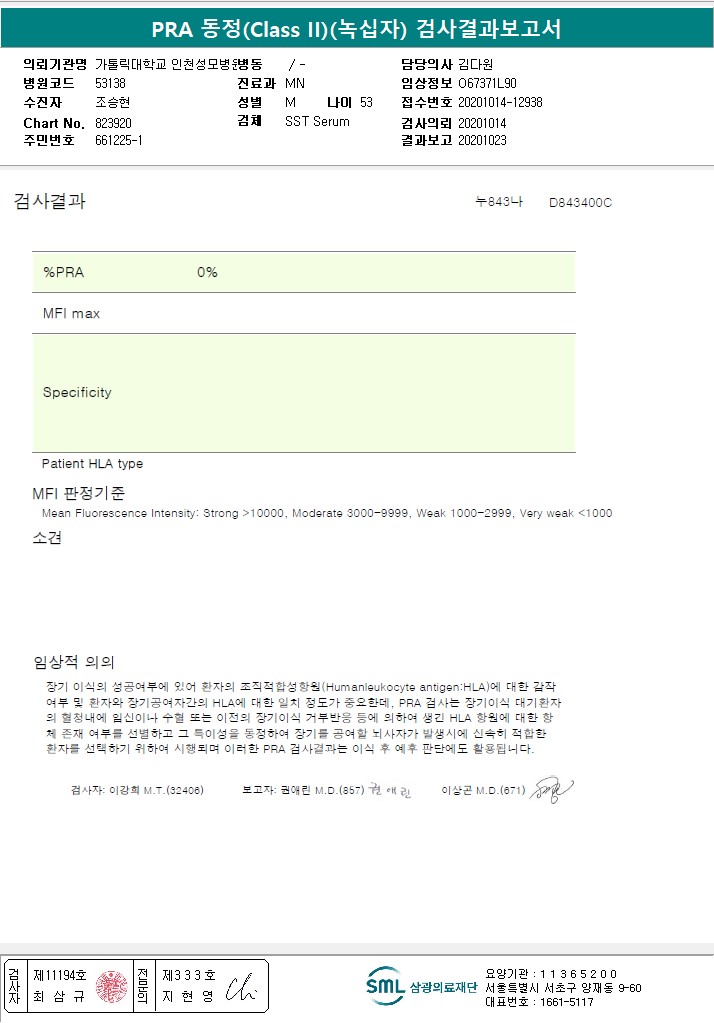Click the red seal stamp in footer
Screen dimensions: 714x1023
(x=112, y=986)
